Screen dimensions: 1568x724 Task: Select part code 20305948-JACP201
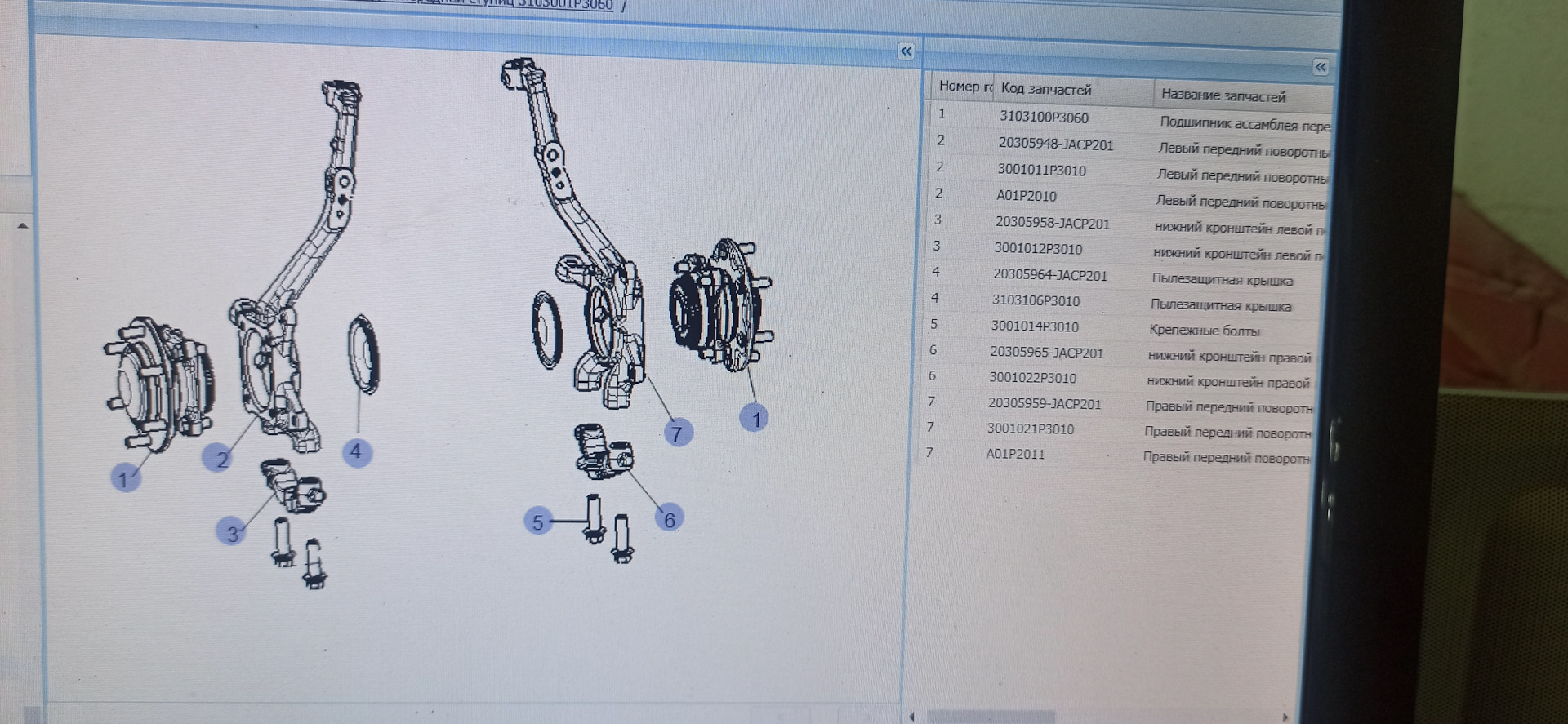click(1055, 144)
